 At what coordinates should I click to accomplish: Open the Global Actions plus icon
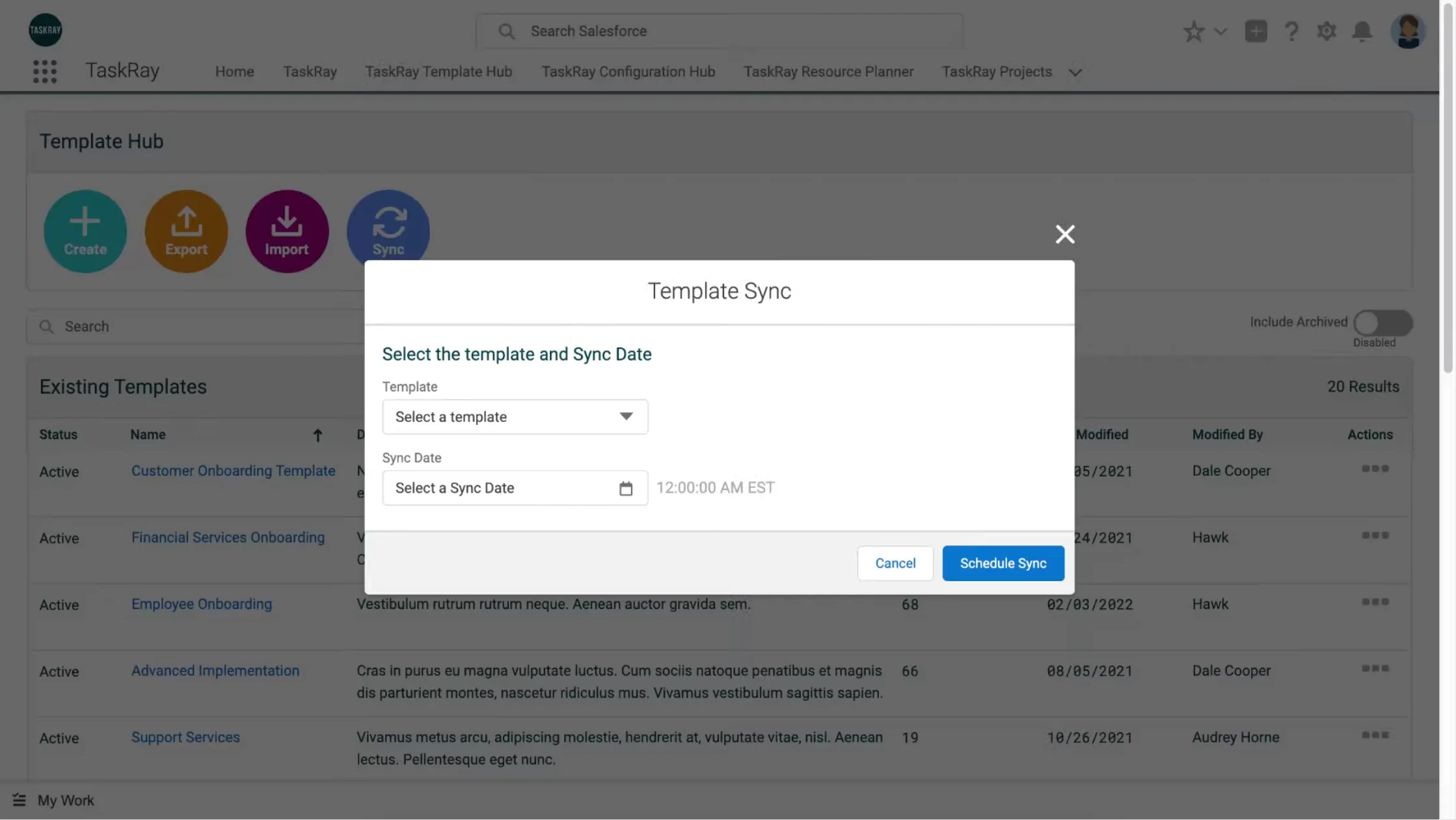tap(1256, 31)
